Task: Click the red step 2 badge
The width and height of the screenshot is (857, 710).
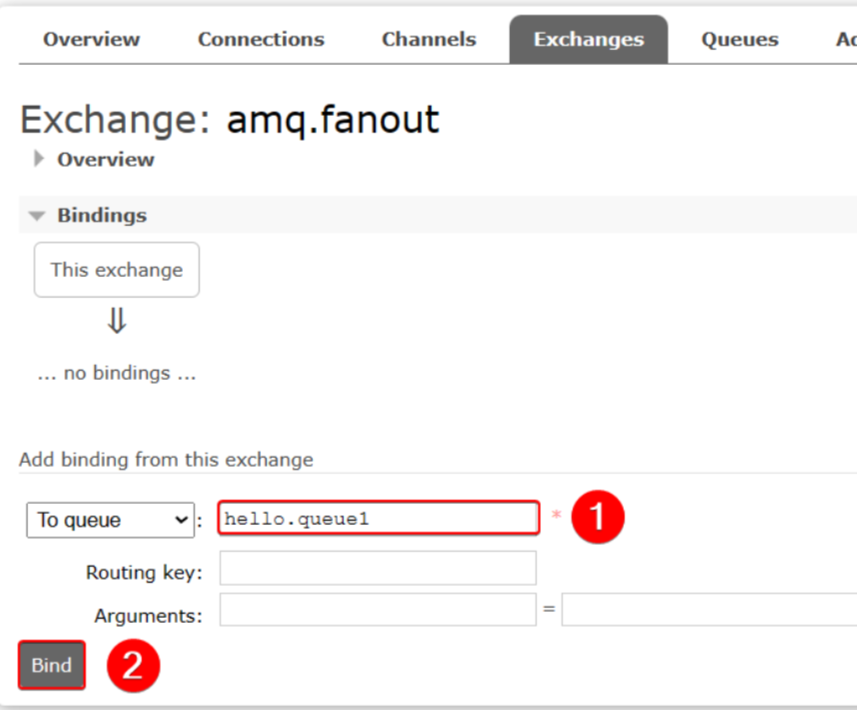Action: (x=133, y=666)
